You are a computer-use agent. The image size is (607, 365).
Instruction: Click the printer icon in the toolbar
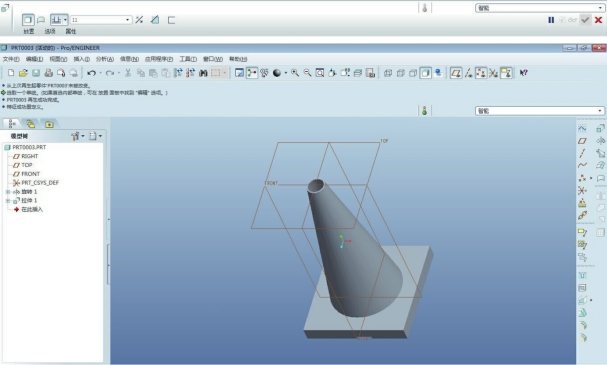pyautogui.click(x=48, y=73)
